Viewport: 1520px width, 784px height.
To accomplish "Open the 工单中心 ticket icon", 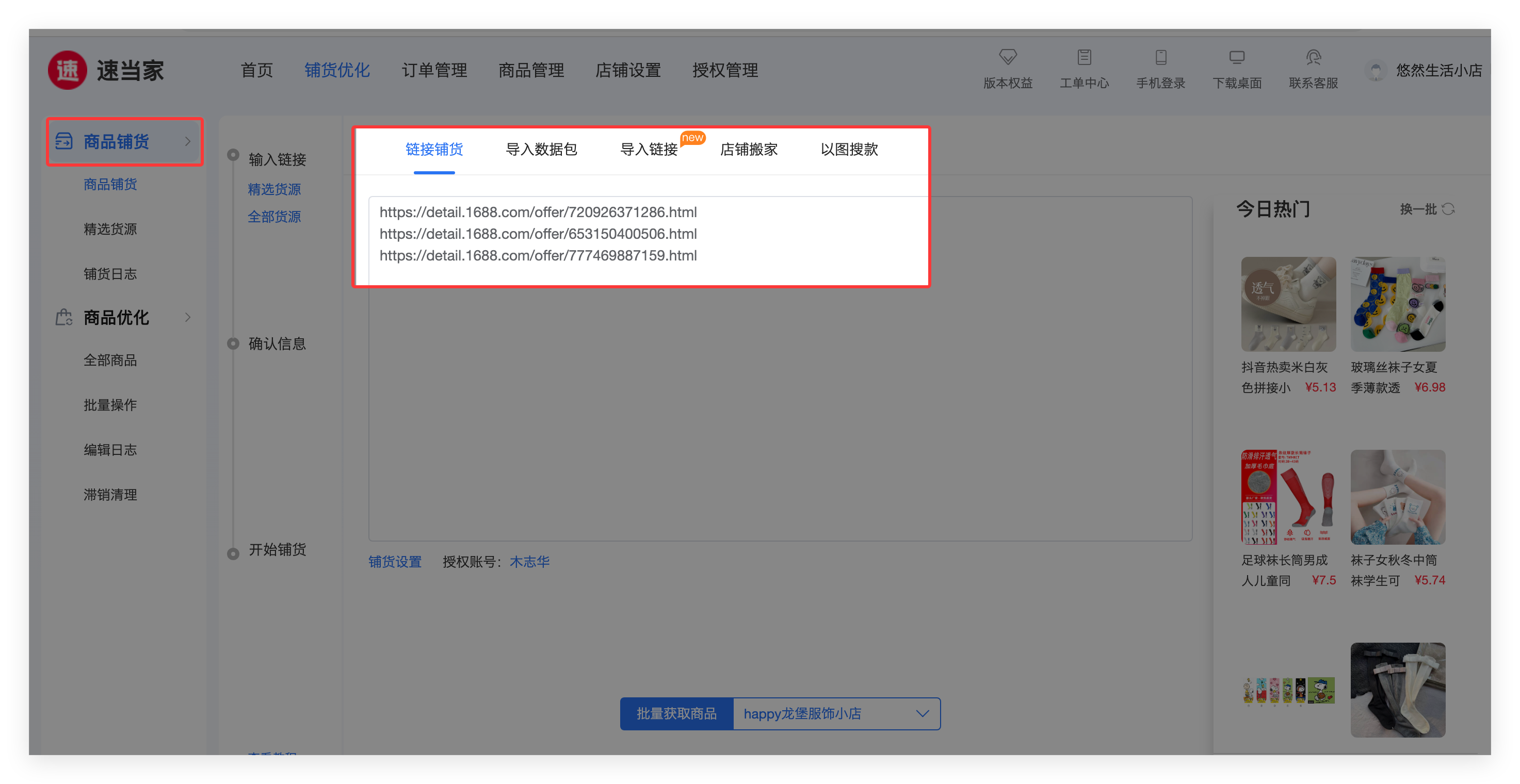I will click(x=1084, y=57).
